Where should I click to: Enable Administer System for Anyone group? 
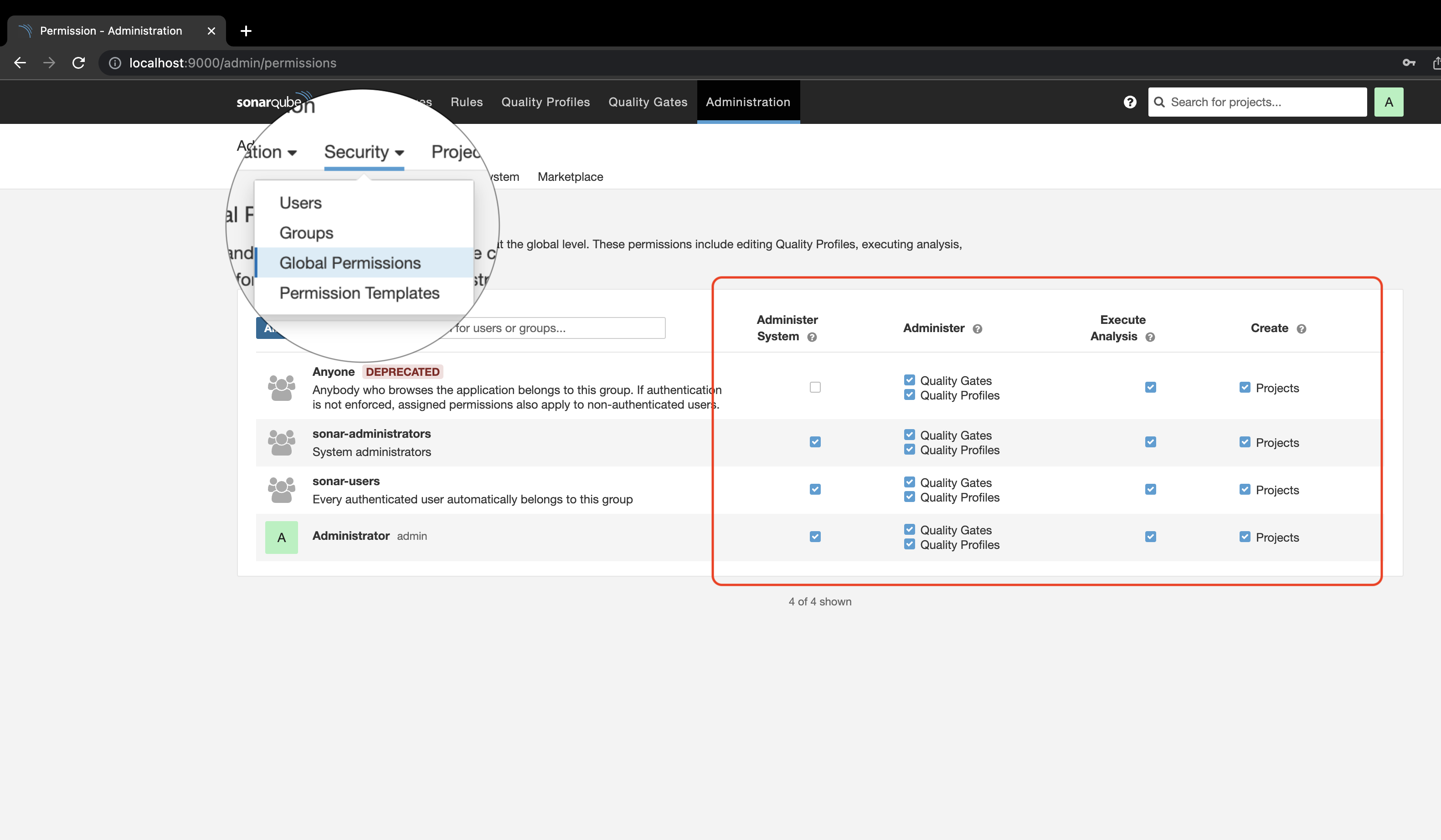click(815, 387)
